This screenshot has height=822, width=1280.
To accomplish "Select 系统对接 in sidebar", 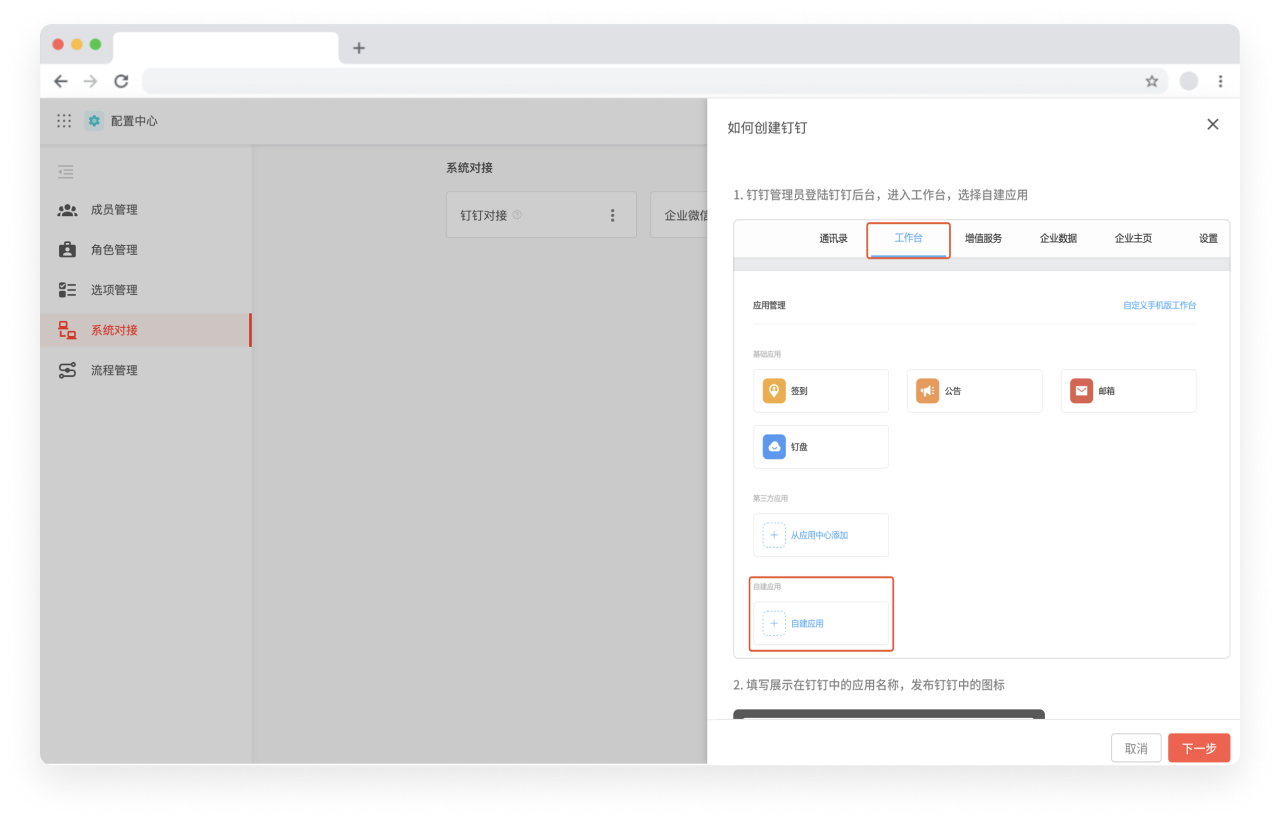I will pos(145,330).
